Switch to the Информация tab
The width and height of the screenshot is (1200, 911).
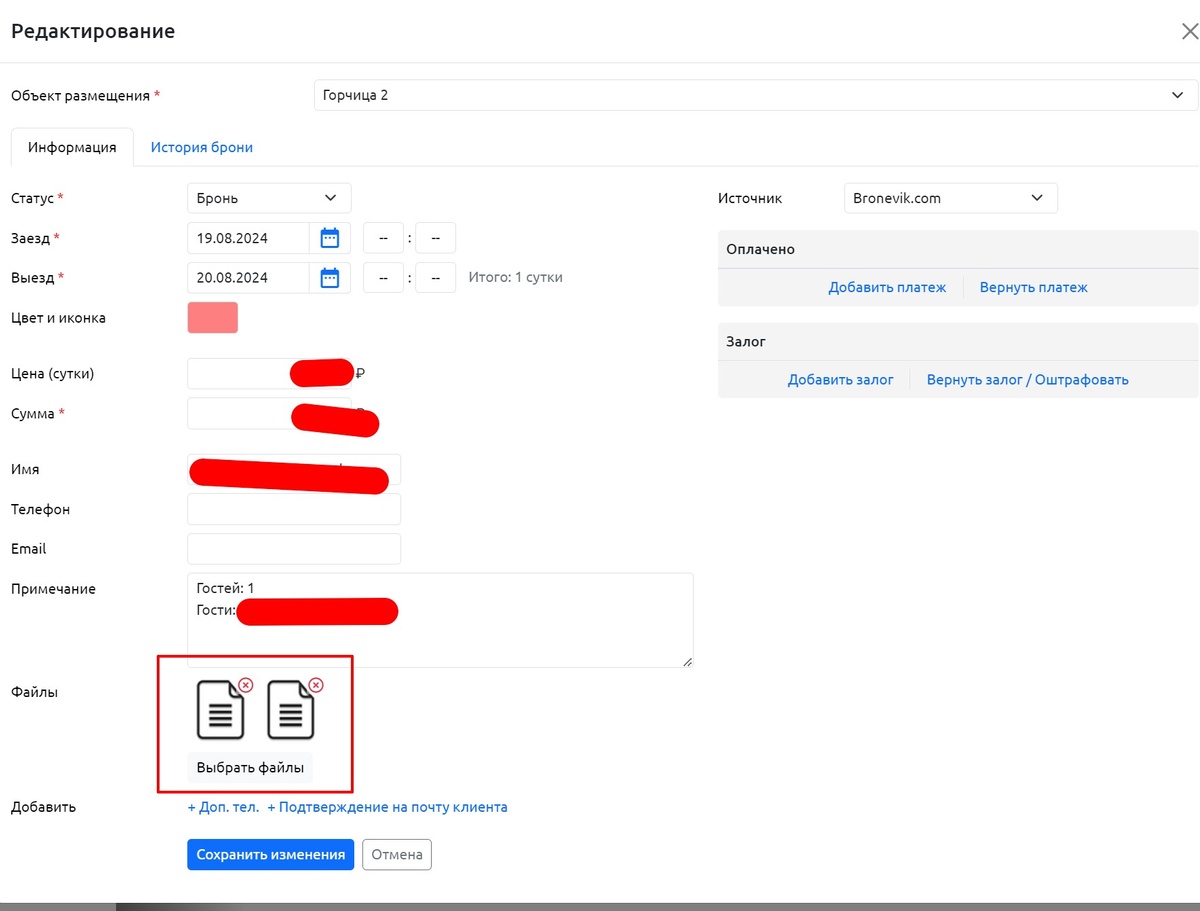click(72, 147)
